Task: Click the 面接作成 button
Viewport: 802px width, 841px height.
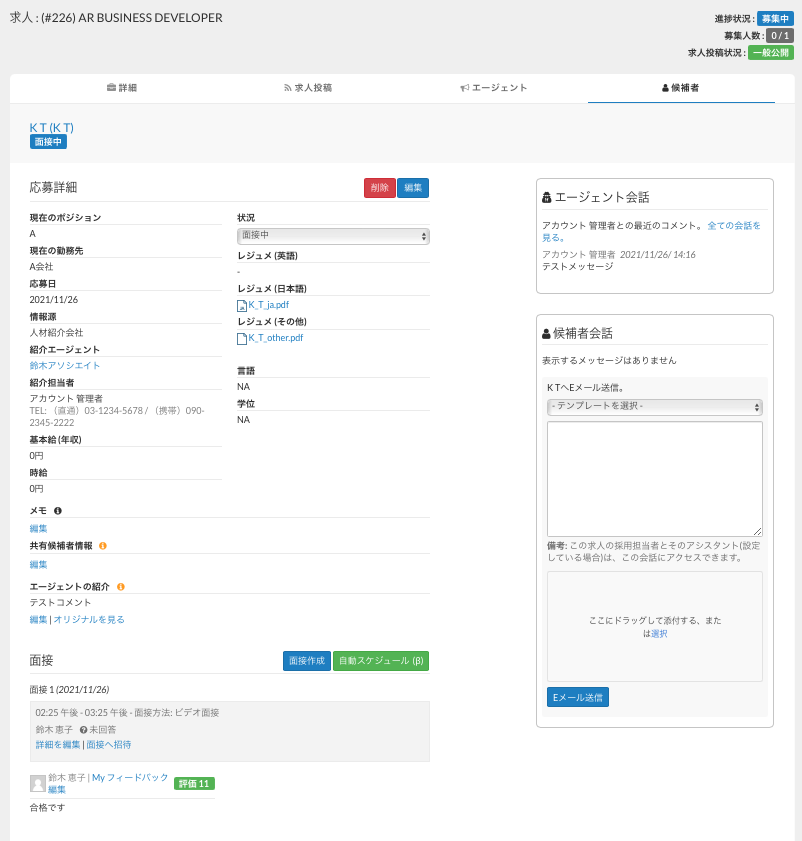Action: click(306, 661)
